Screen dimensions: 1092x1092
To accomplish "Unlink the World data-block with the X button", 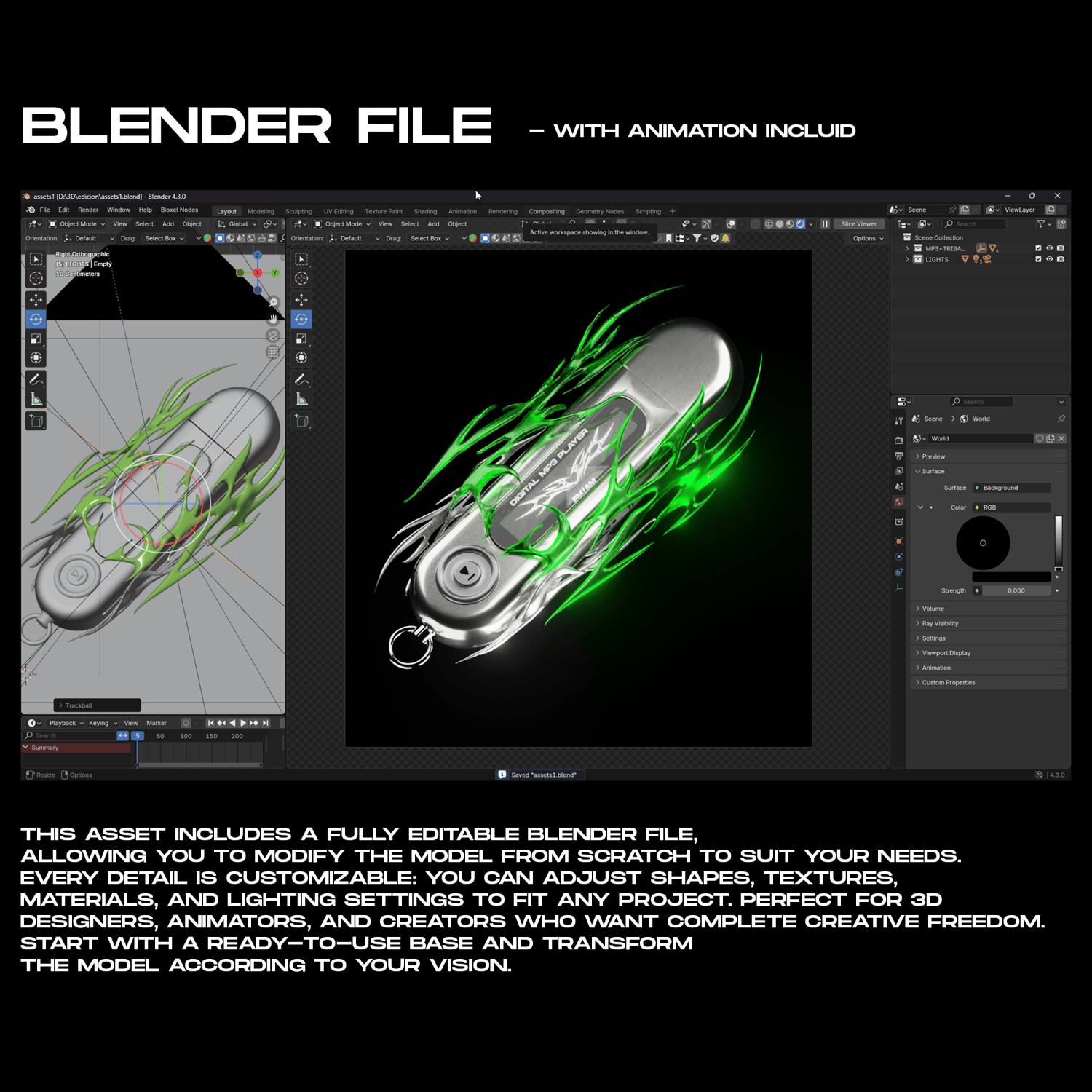I will pyautogui.click(x=1061, y=438).
